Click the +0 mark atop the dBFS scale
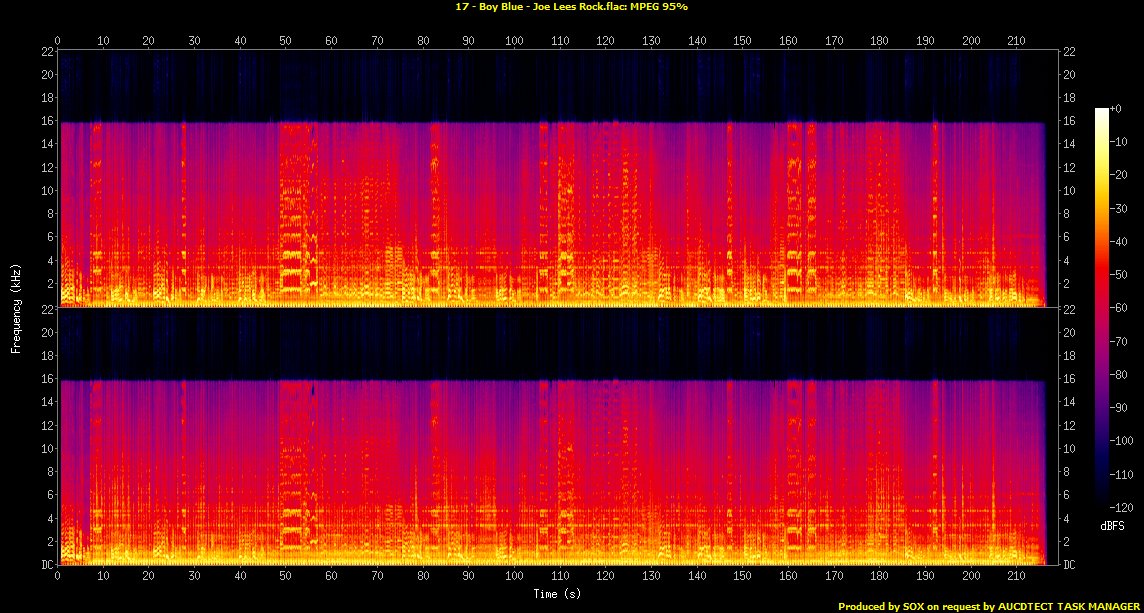1144x613 pixels. click(x=1122, y=108)
